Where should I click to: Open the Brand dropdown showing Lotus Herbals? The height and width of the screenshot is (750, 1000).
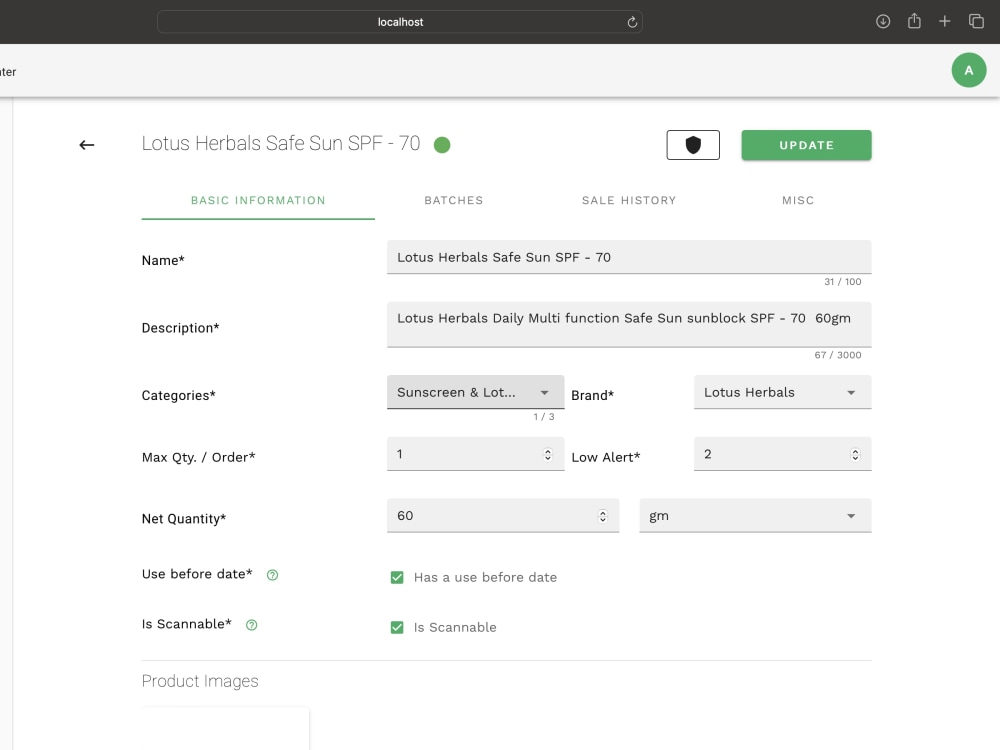coord(782,392)
